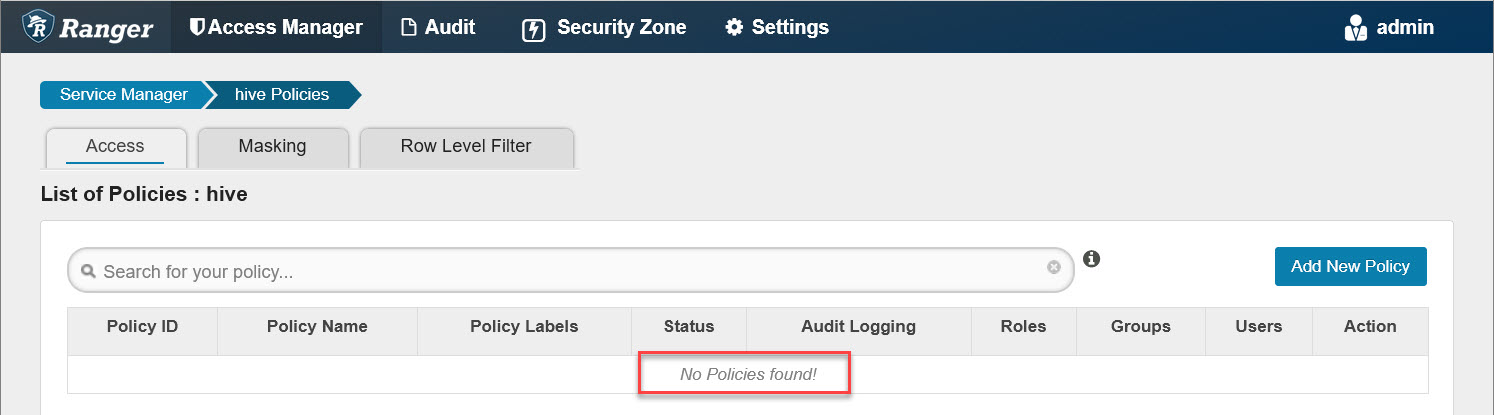This screenshot has height=415, width=1494.
Task: Click the magnifier icon in the search field
Action: coord(88,271)
